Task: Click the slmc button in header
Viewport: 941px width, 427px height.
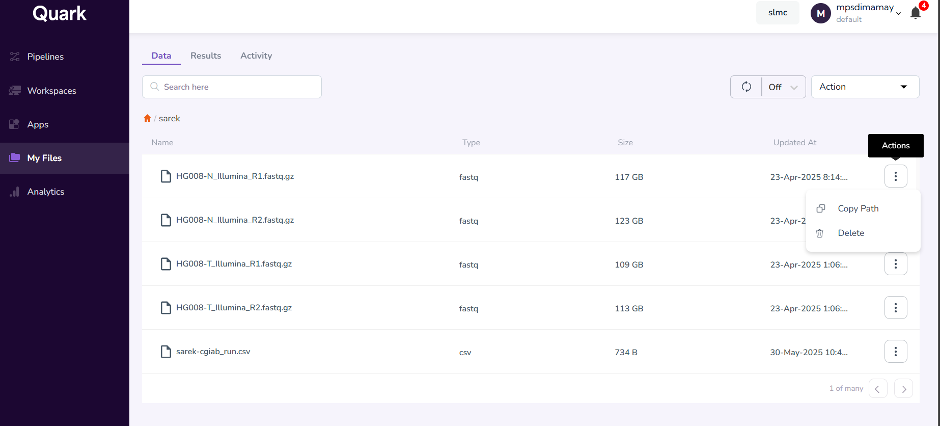Action: tap(777, 13)
